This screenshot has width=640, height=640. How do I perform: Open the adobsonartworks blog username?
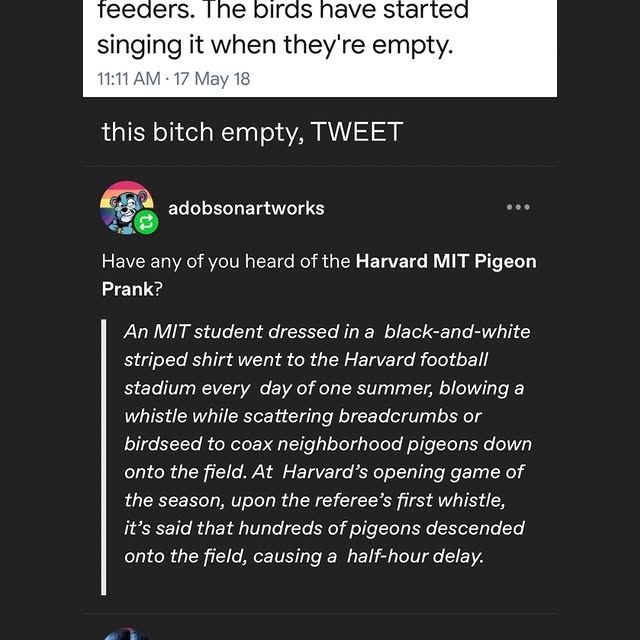(x=246, y=208)
